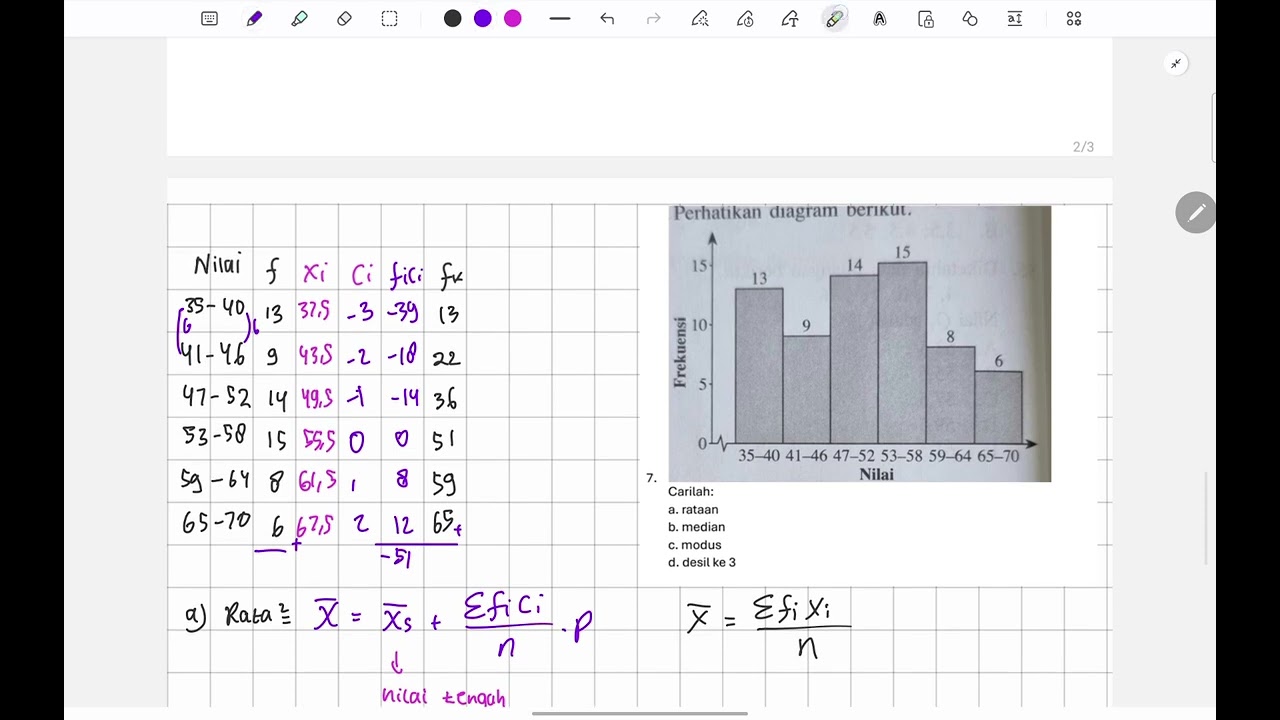This screenshot has width=1280, height=720.
Task: Redo the last undone stroke
Action: tap(653, 19)
